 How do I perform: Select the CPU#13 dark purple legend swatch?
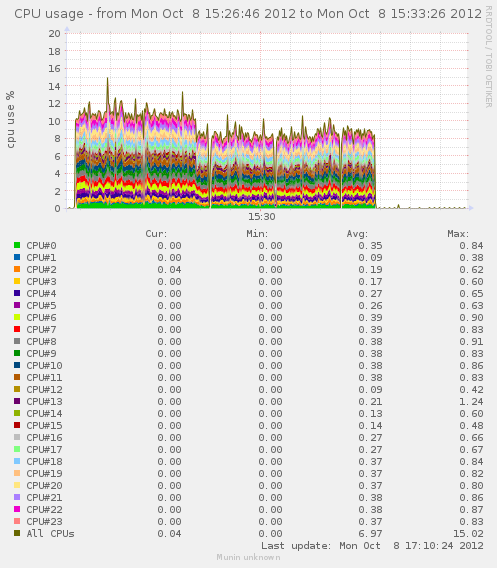(17, 401)
